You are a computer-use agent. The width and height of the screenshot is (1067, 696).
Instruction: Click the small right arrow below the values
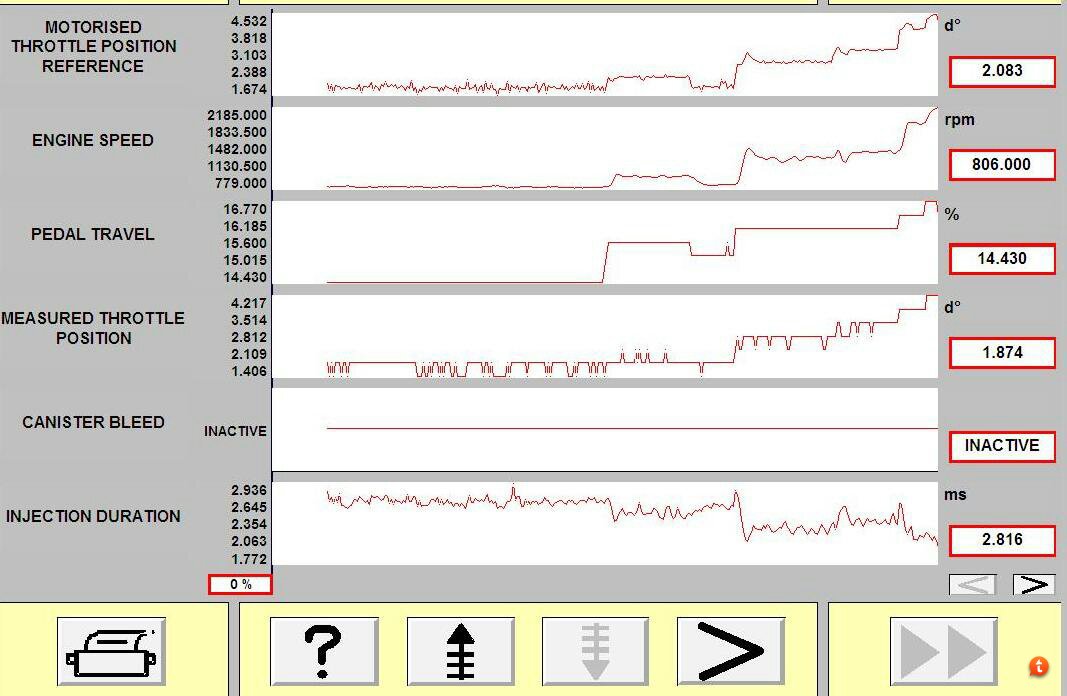pyautogui.click(x=1034, y=584)
